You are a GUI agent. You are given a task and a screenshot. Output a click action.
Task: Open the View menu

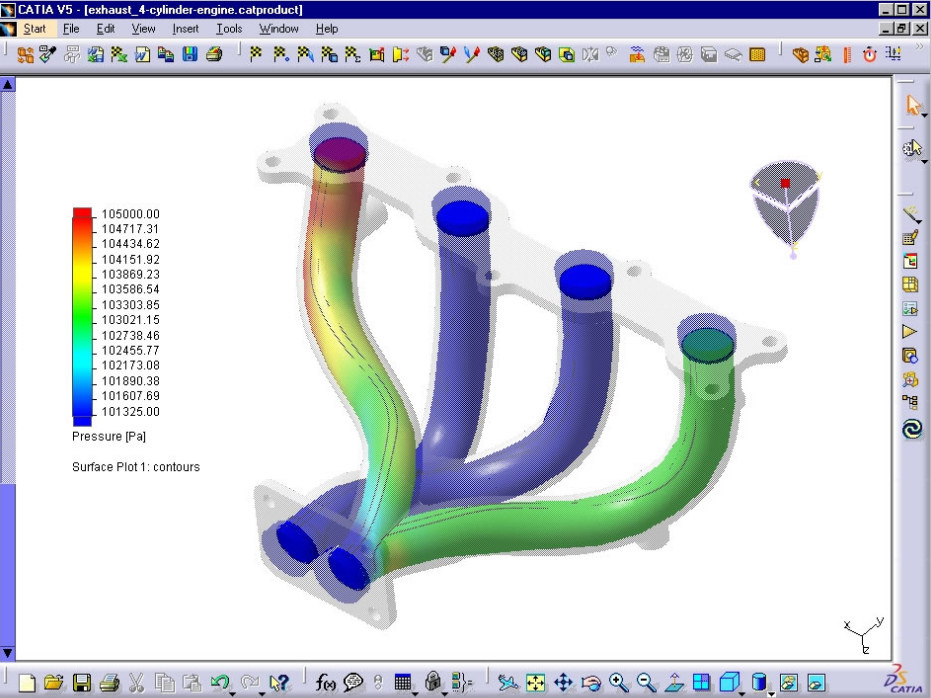click(143, 28)
